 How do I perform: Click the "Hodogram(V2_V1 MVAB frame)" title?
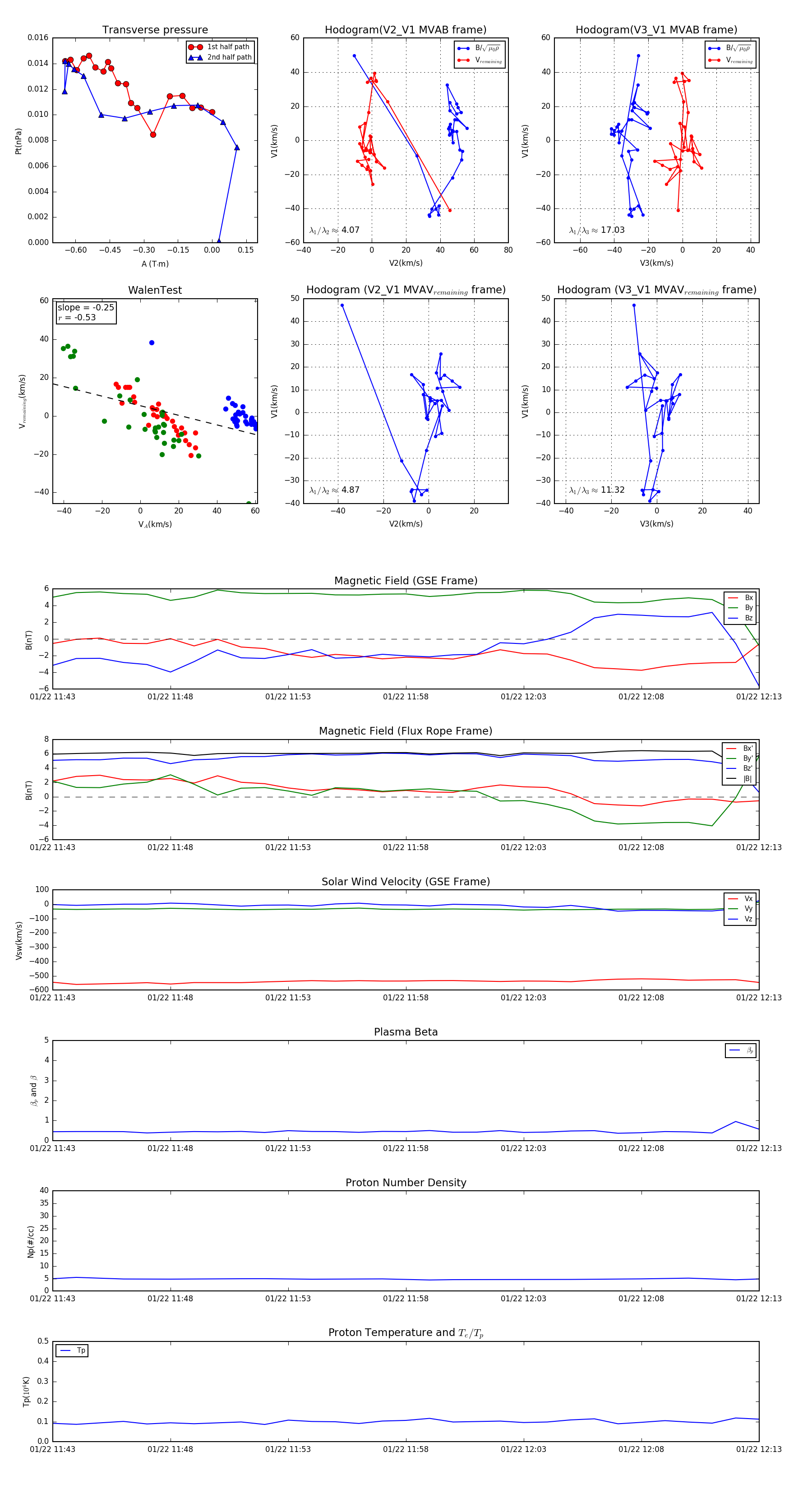click(x=406, y=30)
